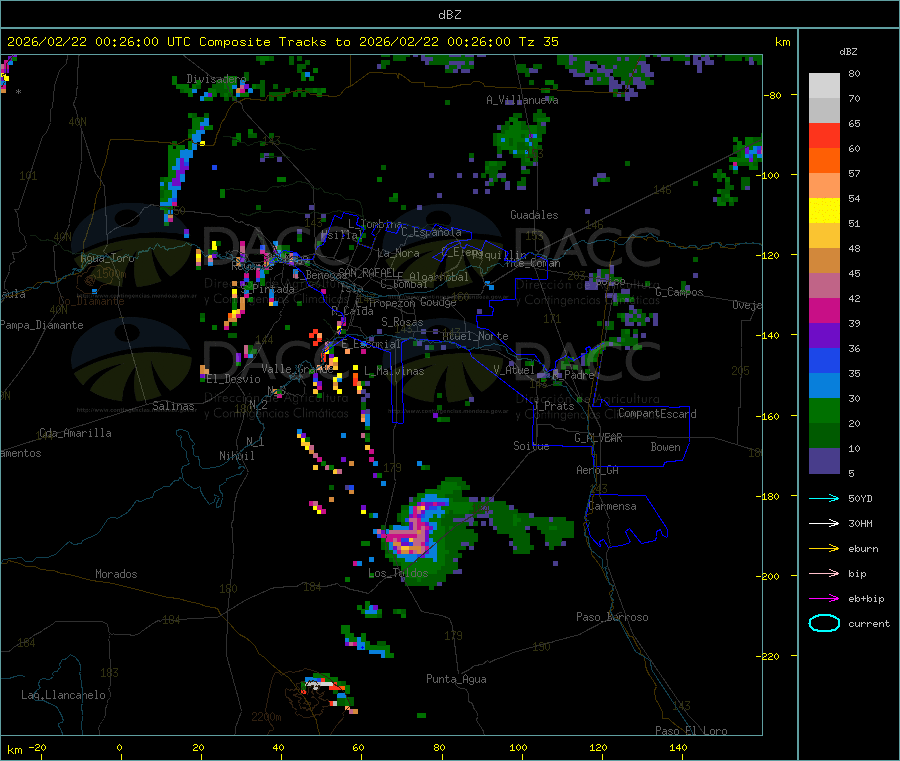Click the 'Soitue' map label
This screenshot has width=900, height=761.
531,446
